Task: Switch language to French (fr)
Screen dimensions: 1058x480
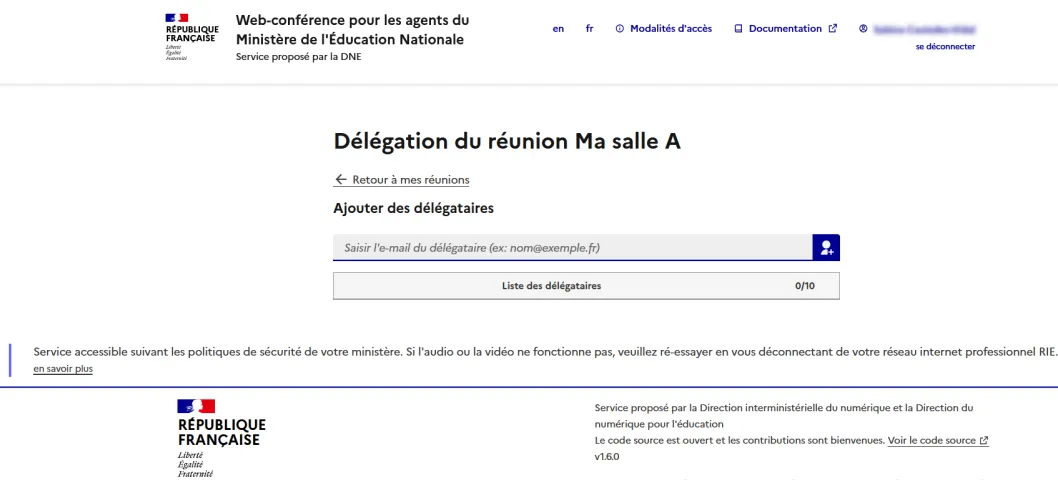Action: (590, 29)
